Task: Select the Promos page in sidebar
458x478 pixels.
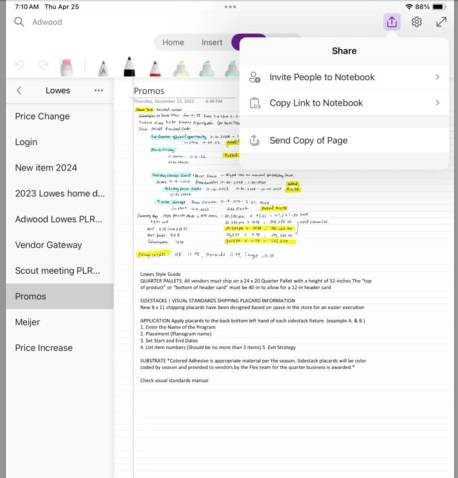Action: 60,296
